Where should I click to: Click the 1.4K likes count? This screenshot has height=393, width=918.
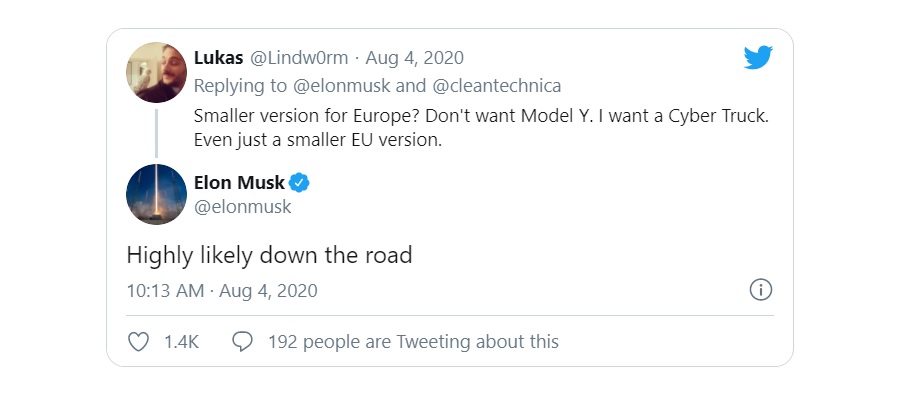181,341
